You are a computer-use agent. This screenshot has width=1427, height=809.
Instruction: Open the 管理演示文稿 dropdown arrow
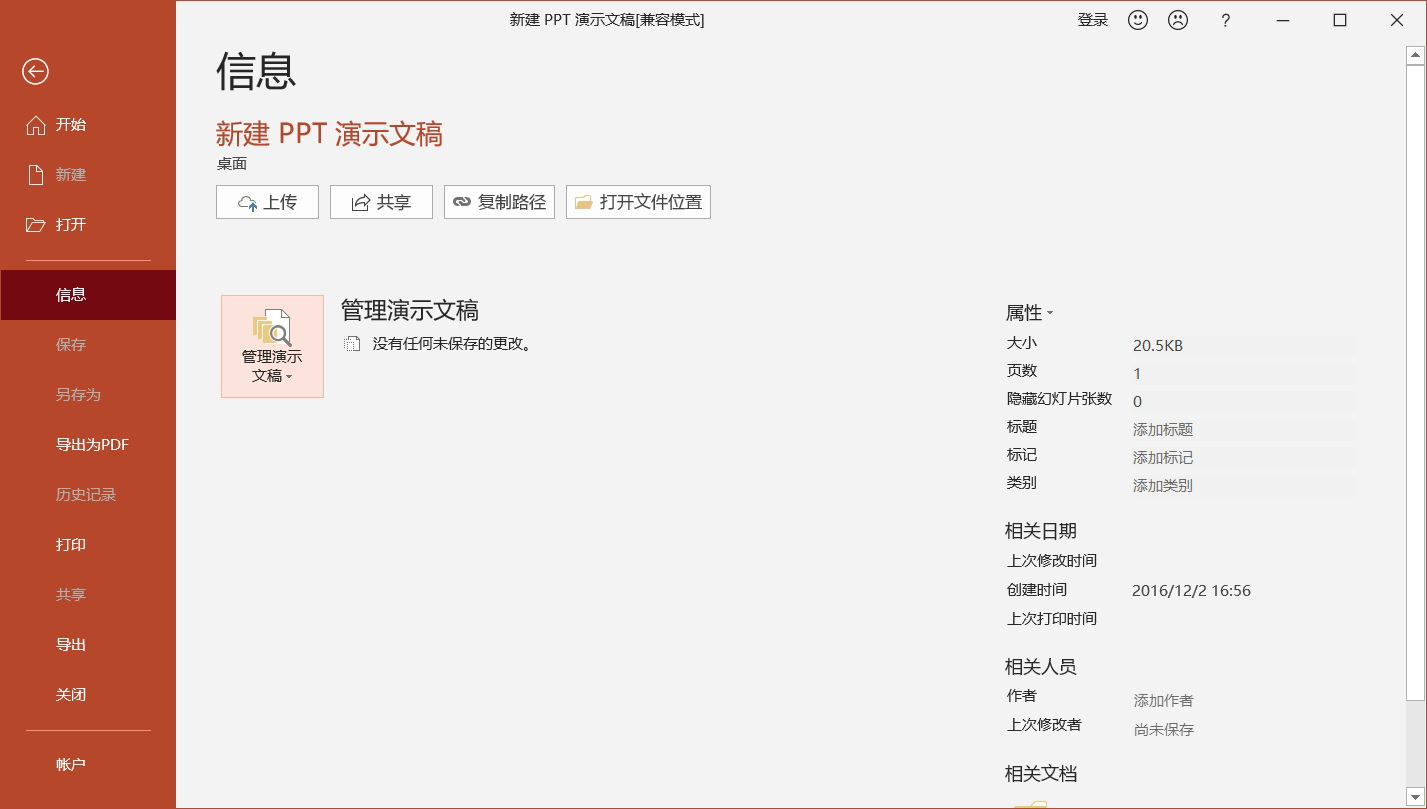tap(290, 378)
